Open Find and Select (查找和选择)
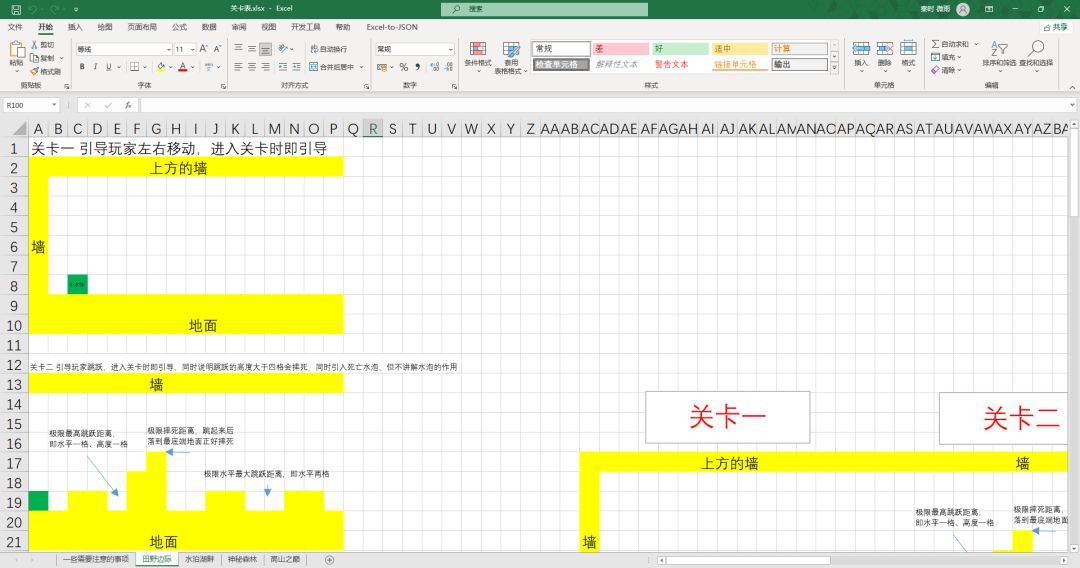1080x568 pixels. [x=1036, y=54]
